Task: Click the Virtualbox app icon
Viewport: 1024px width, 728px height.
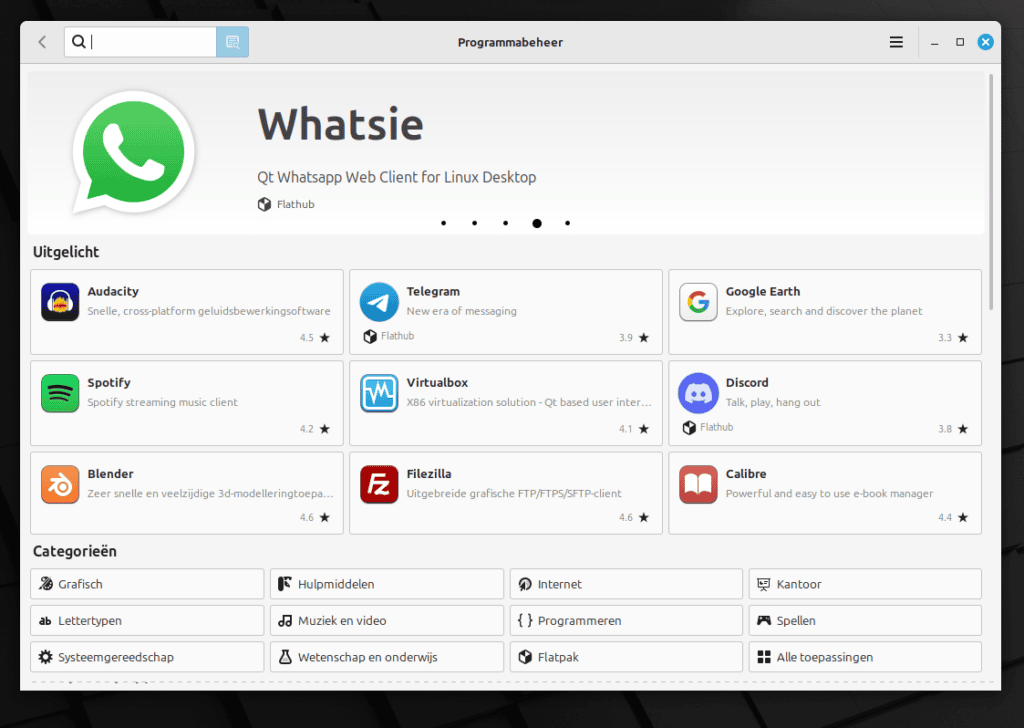Action: pyautogui.click(x=379, y=392)
